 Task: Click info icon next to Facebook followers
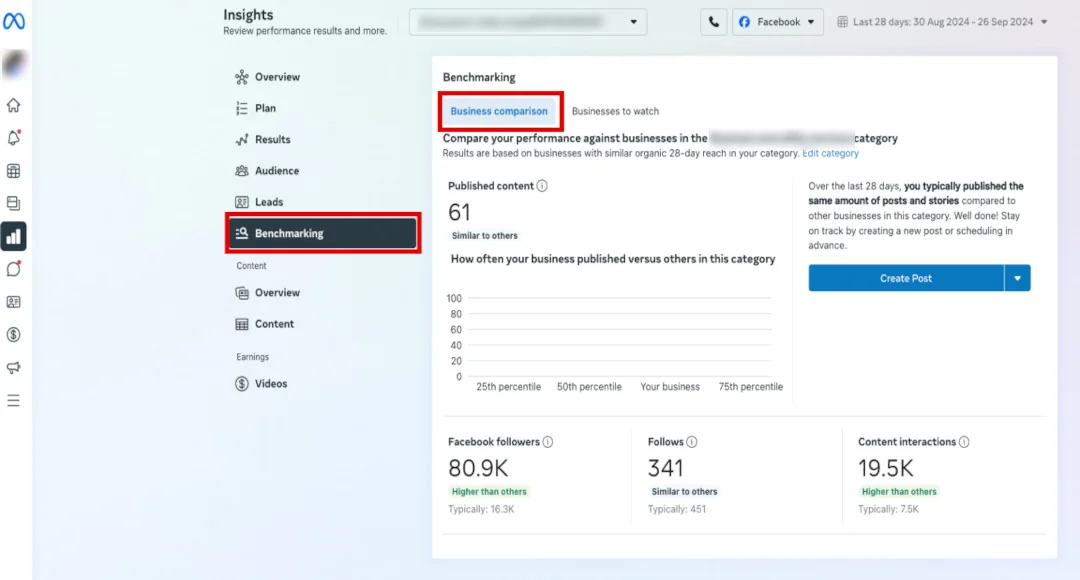548,442
